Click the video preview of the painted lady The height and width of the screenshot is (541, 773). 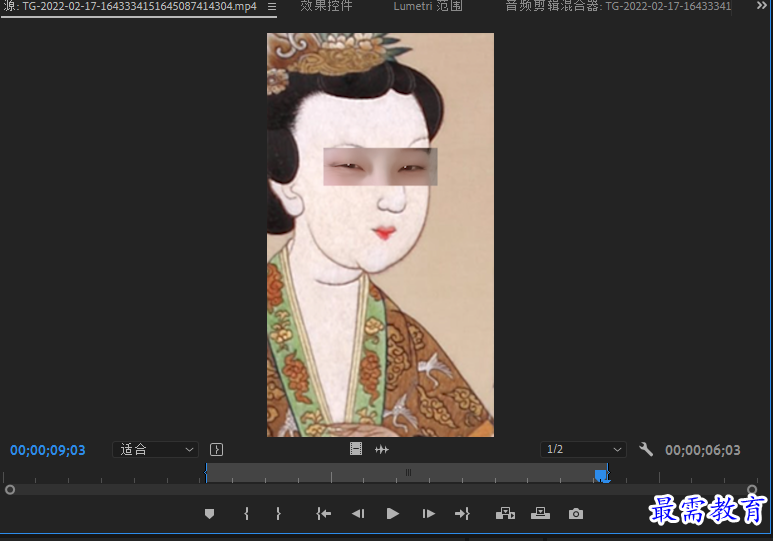[x=380, y=235]
